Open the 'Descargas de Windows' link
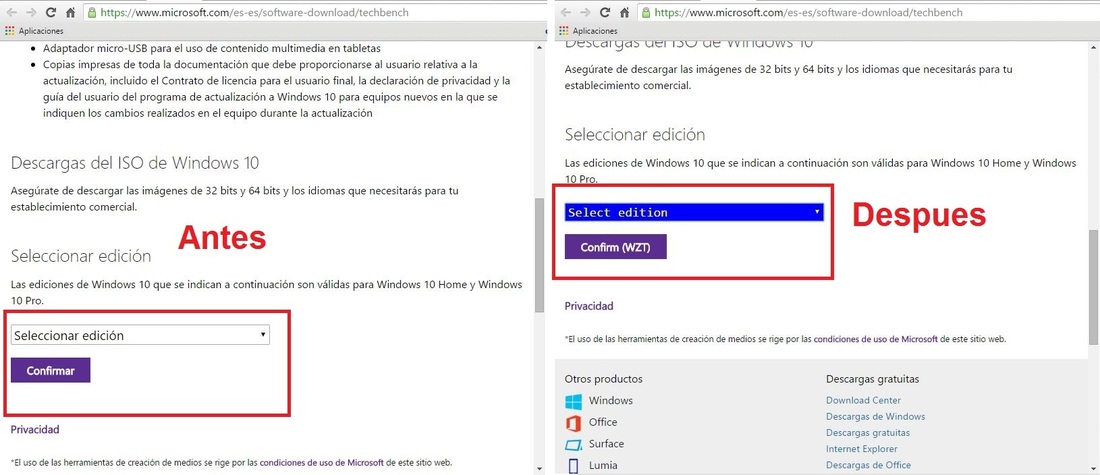This screenshot has height=475, width=1100. click(876, 417)
